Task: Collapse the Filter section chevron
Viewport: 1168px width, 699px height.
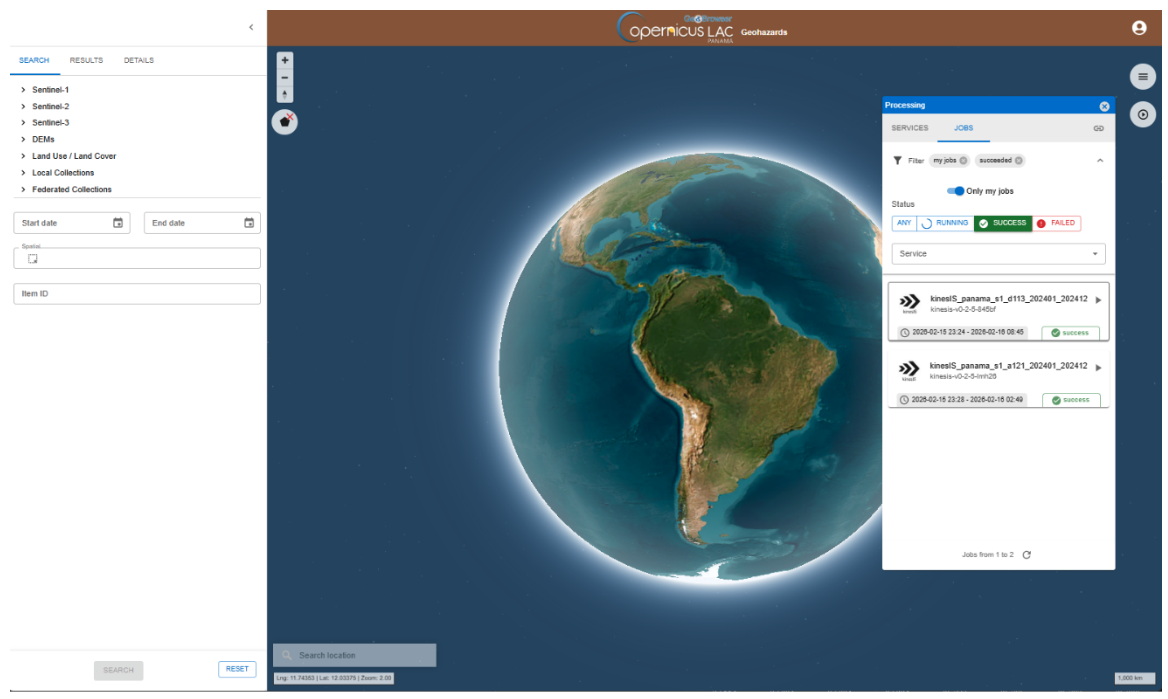Action: coord(1100,161)
